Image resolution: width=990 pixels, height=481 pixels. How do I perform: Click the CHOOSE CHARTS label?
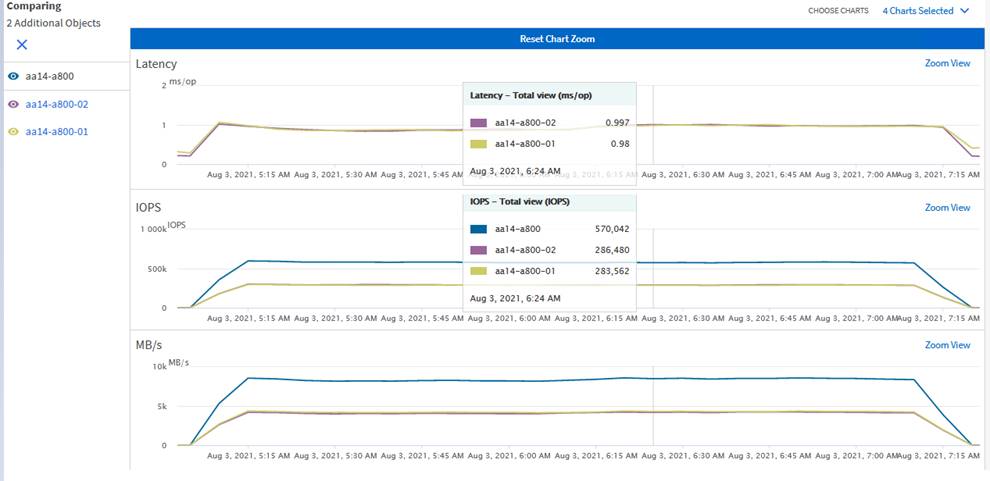pyautogui.click(x=838, y=11)
